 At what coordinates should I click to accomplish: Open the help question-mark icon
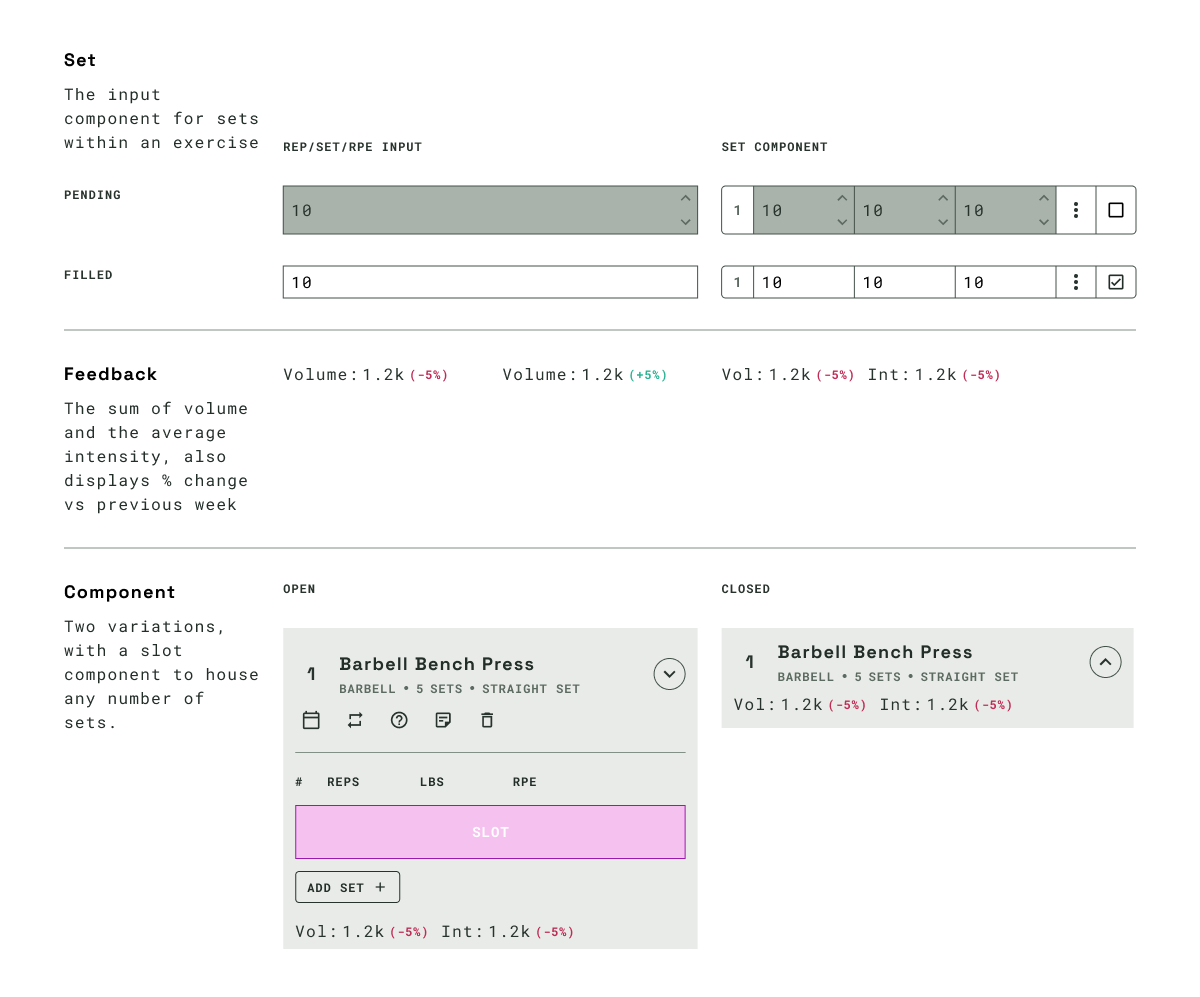pos(399,720)
